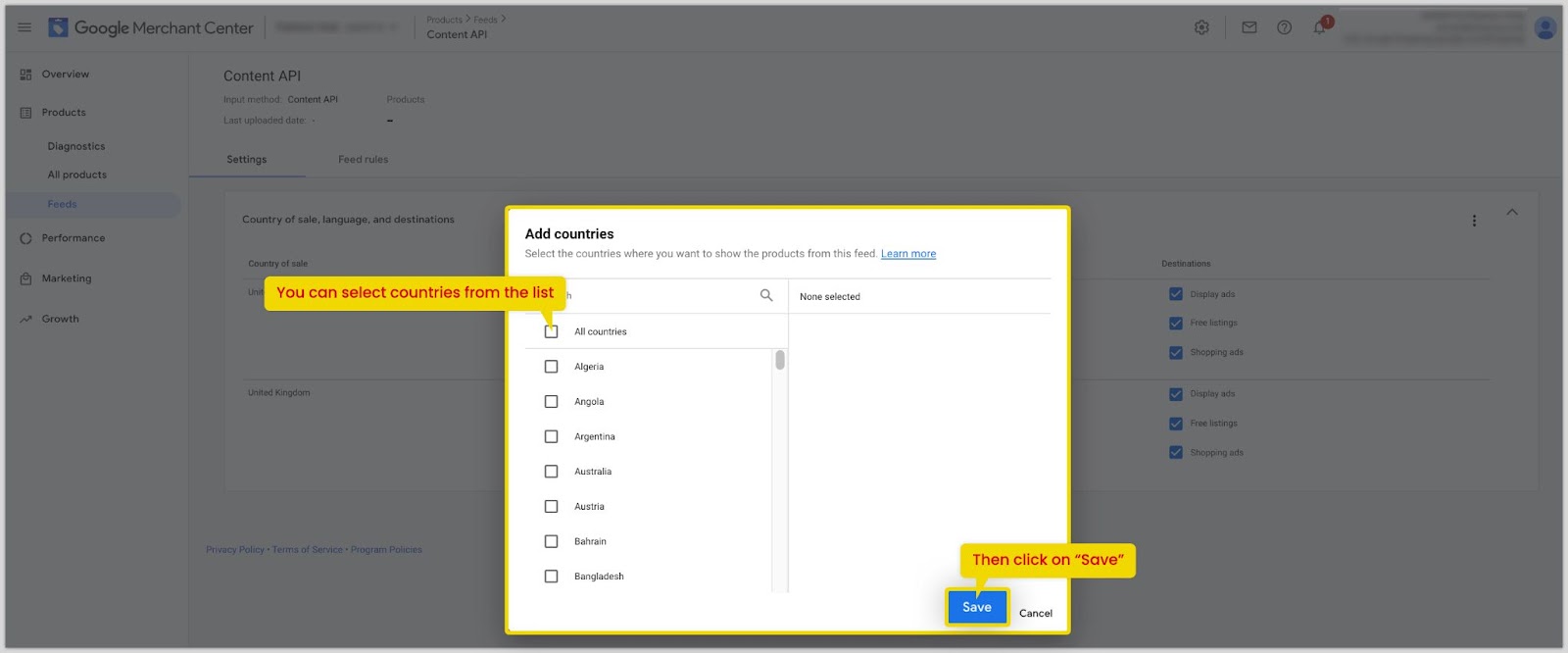The image size is (1568, 653).
Task: Click the Performance sidebar icon
Action: (x=25, y=238)
